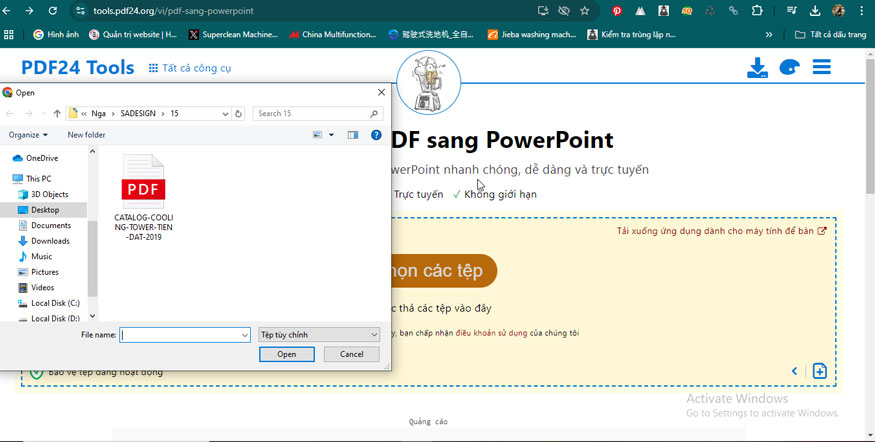Go up one folder level arrow

coord(57,113)
